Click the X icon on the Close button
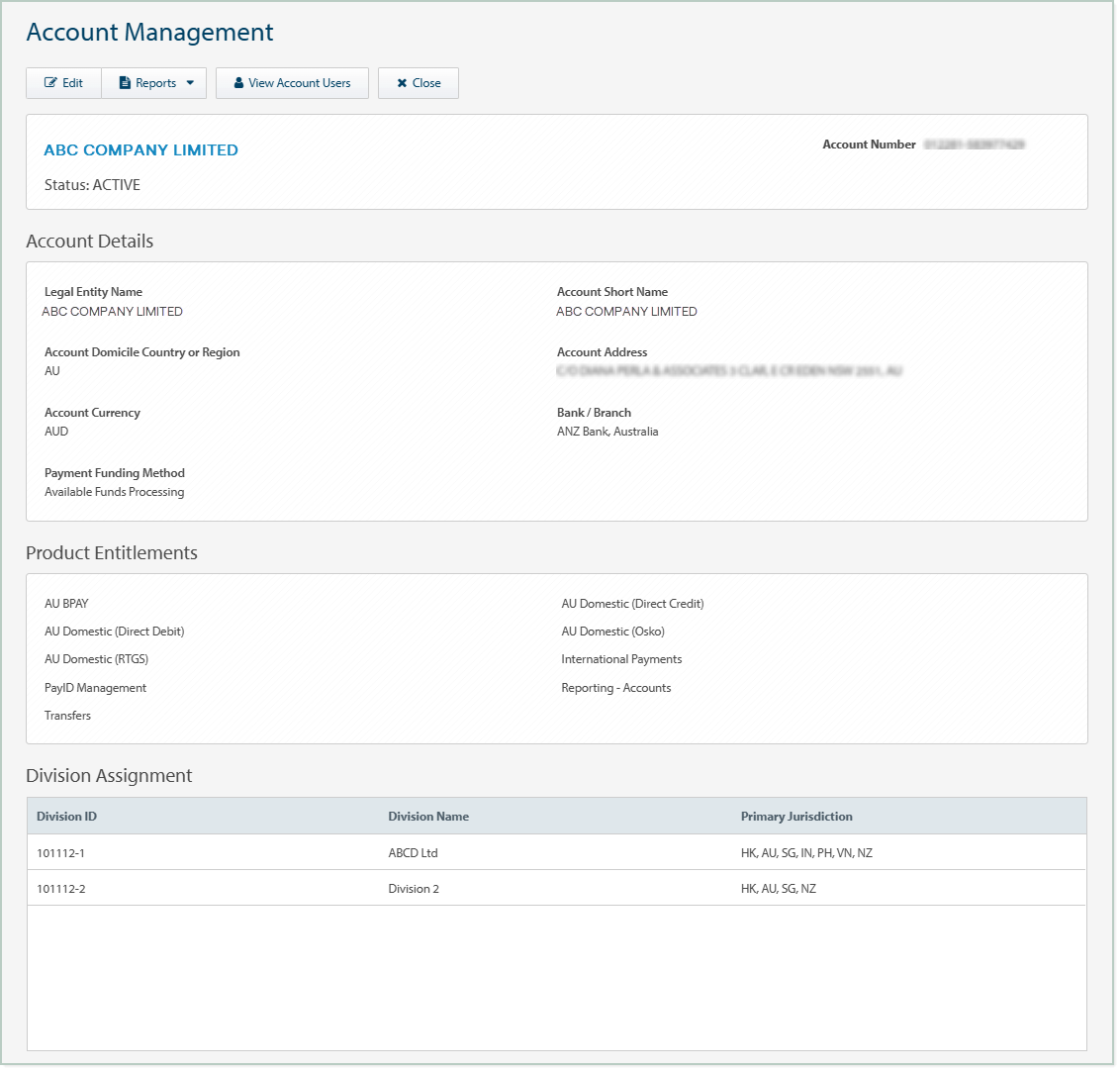The height and width of the screenshot is (1071, 1120). point(400,83)
